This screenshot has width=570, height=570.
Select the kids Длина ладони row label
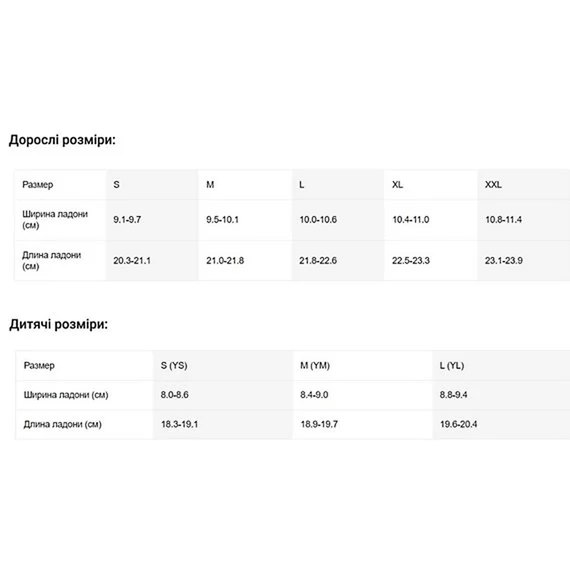(x=63, y=424)
